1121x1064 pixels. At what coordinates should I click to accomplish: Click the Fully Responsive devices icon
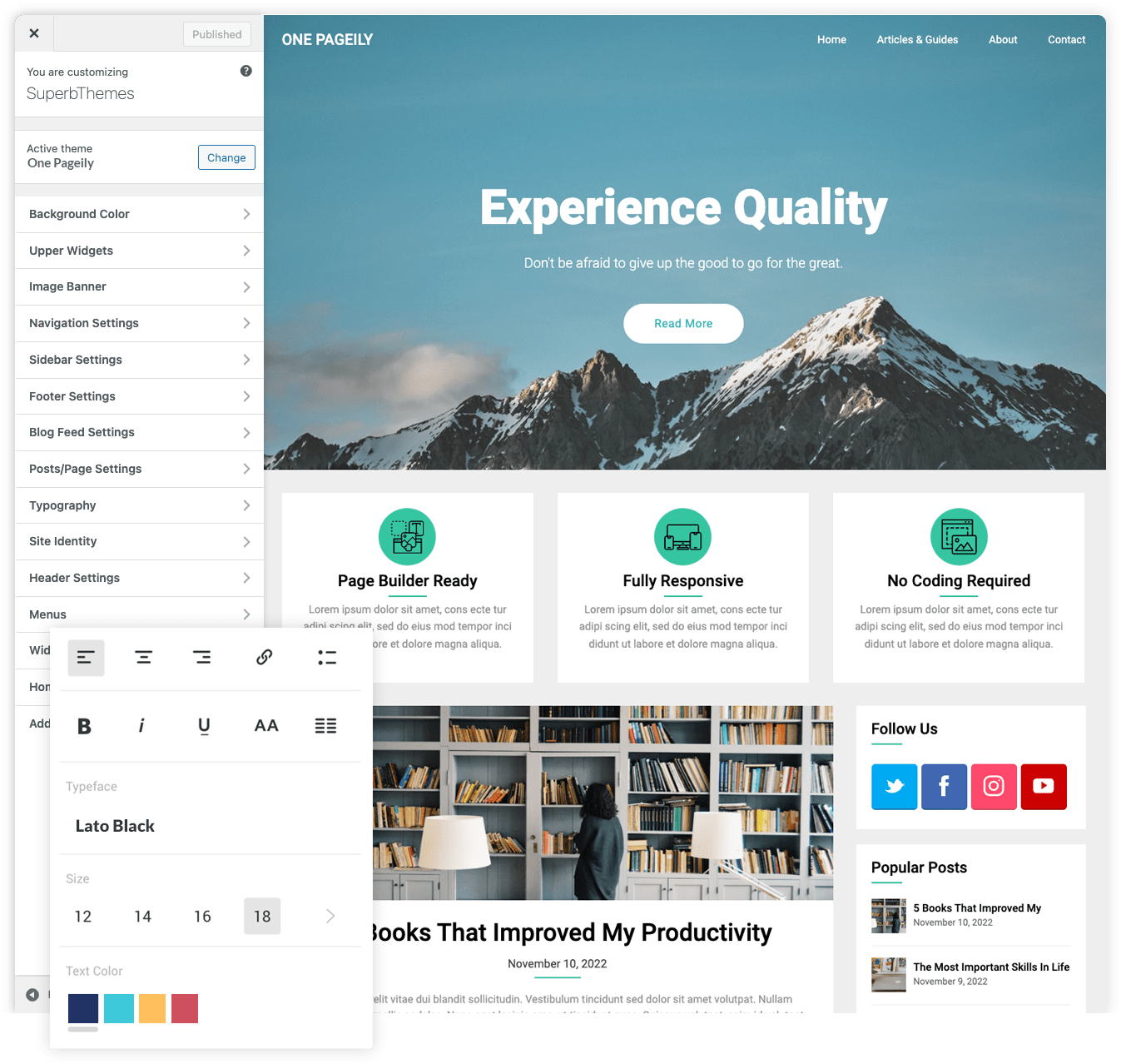(x=683, y=537)
